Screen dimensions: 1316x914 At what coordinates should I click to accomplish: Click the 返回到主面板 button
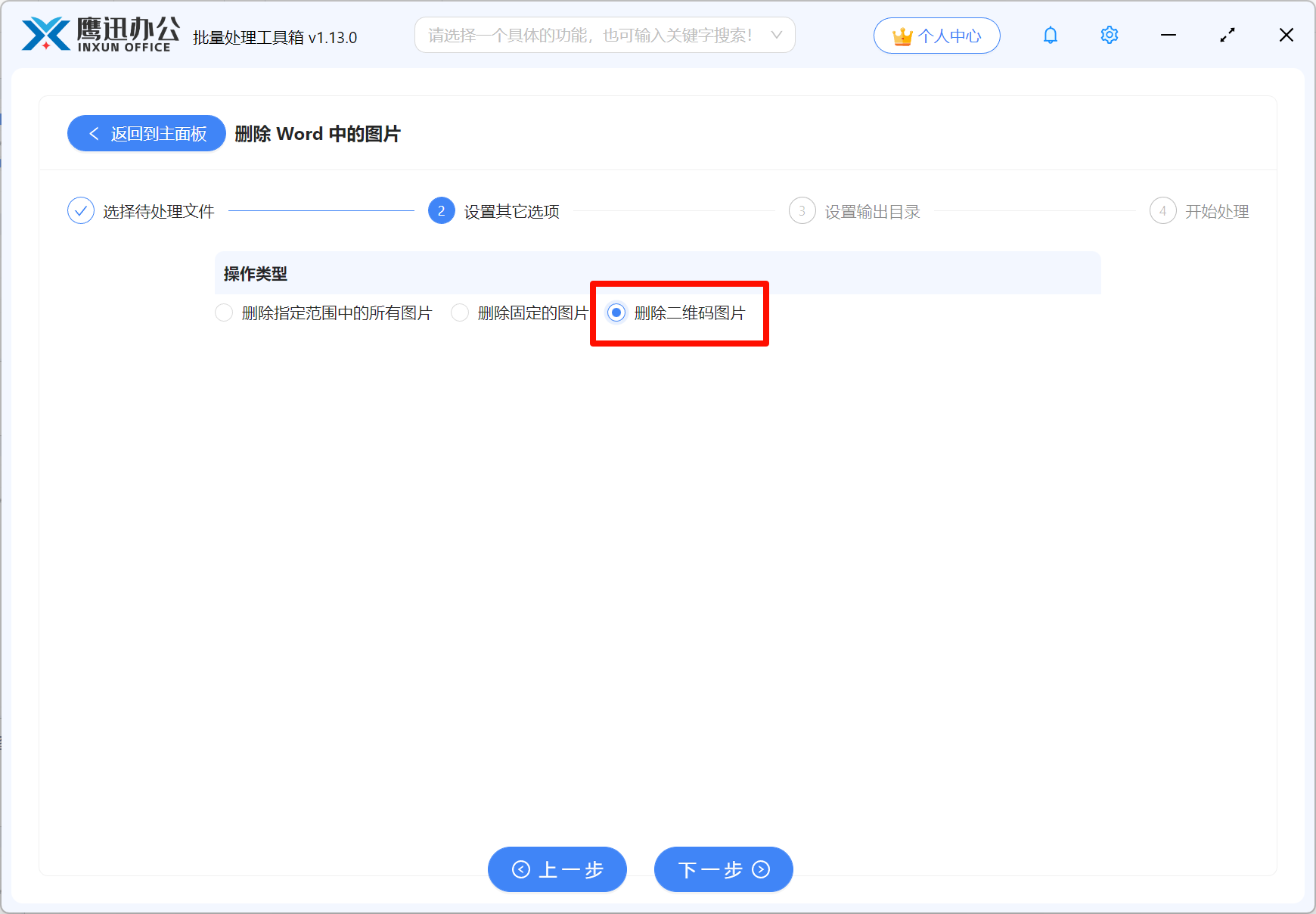[x=146, y=133]
